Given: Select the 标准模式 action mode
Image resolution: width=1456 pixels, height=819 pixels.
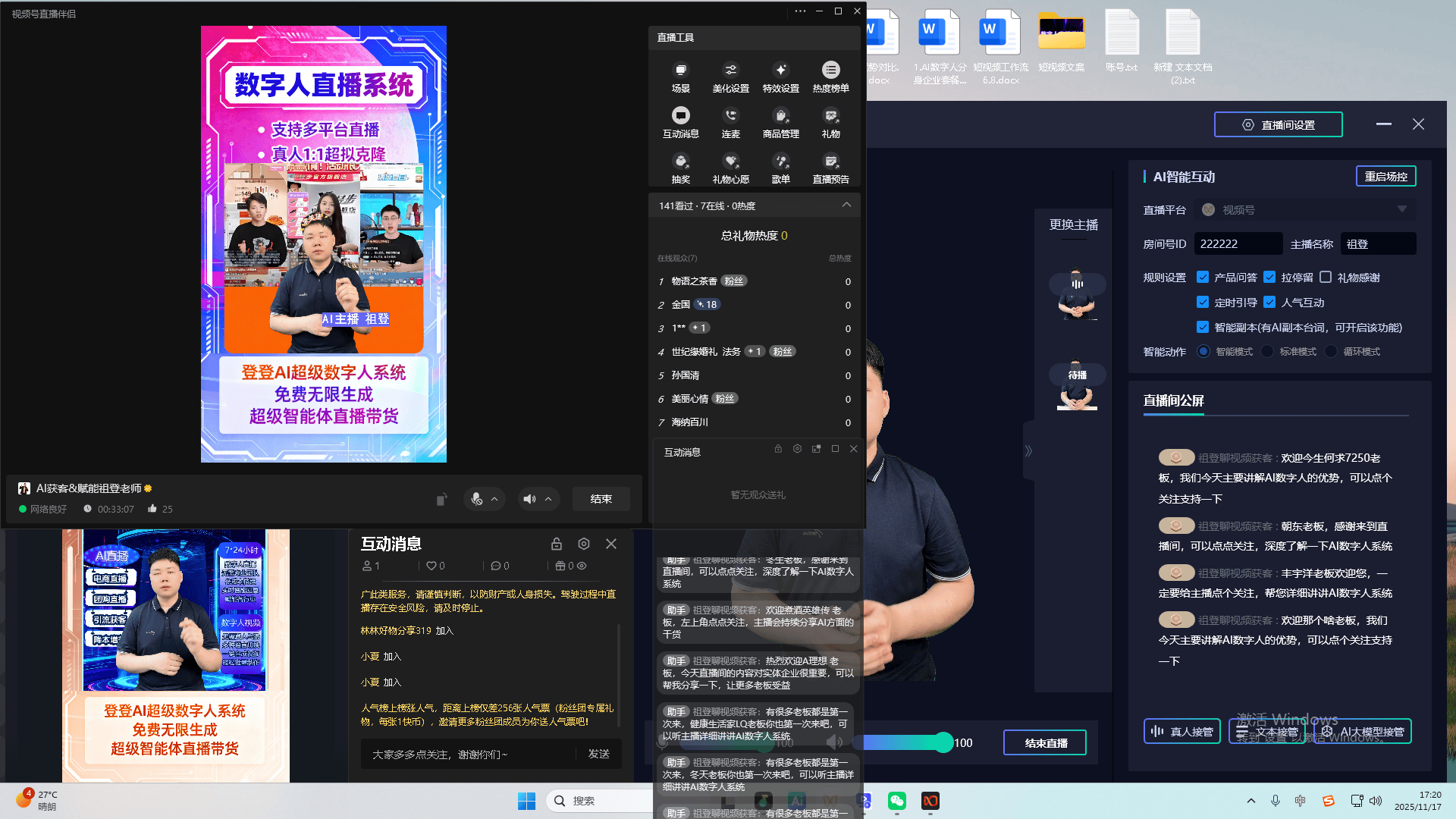Looking at the screenshot, I should click(x=1267, y=352).
